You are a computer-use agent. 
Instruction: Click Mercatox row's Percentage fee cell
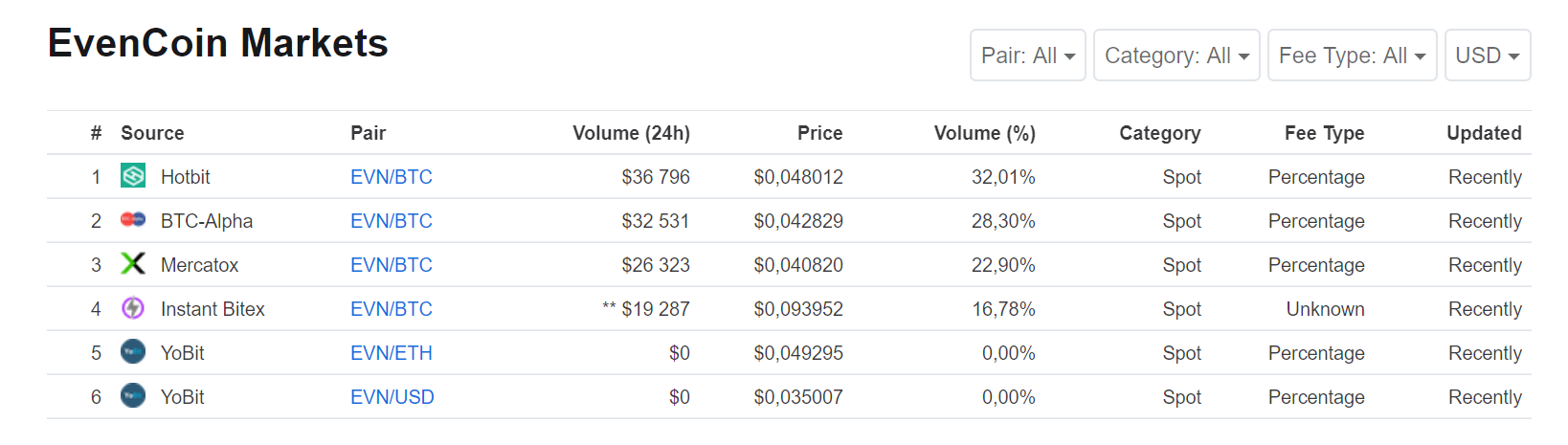tap(1316, 265)
